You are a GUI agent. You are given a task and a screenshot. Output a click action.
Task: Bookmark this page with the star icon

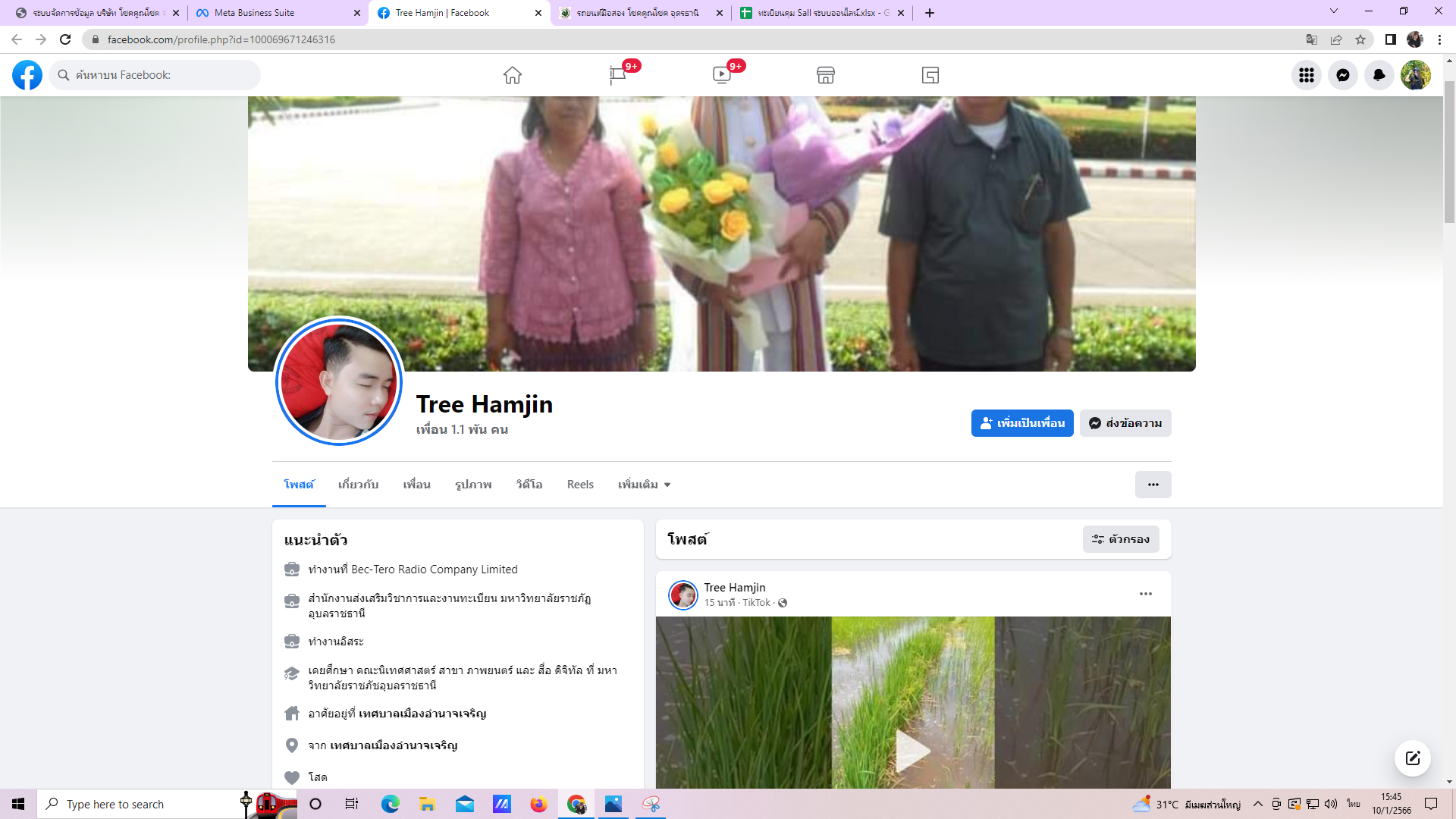click(1360, 39)
